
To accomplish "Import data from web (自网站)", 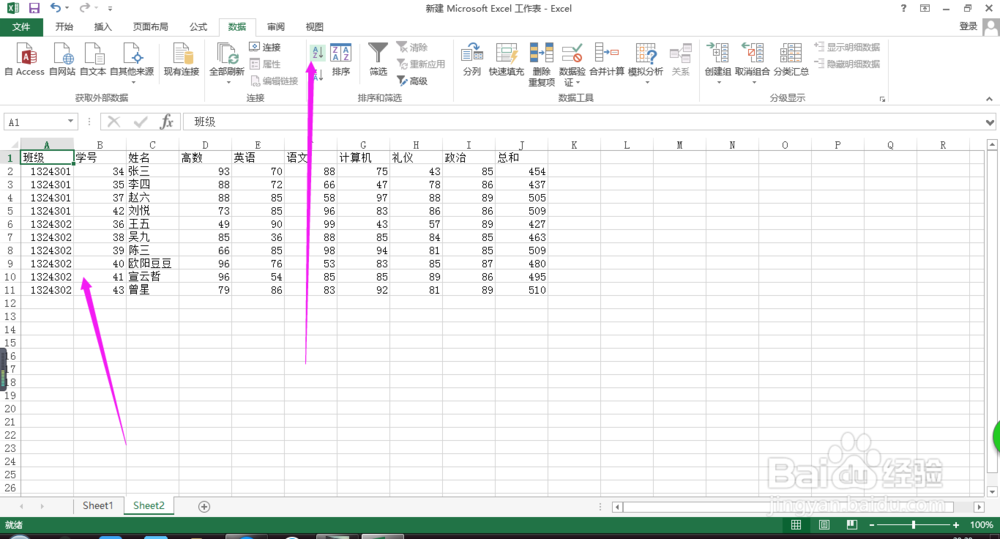I will [62, 59].
